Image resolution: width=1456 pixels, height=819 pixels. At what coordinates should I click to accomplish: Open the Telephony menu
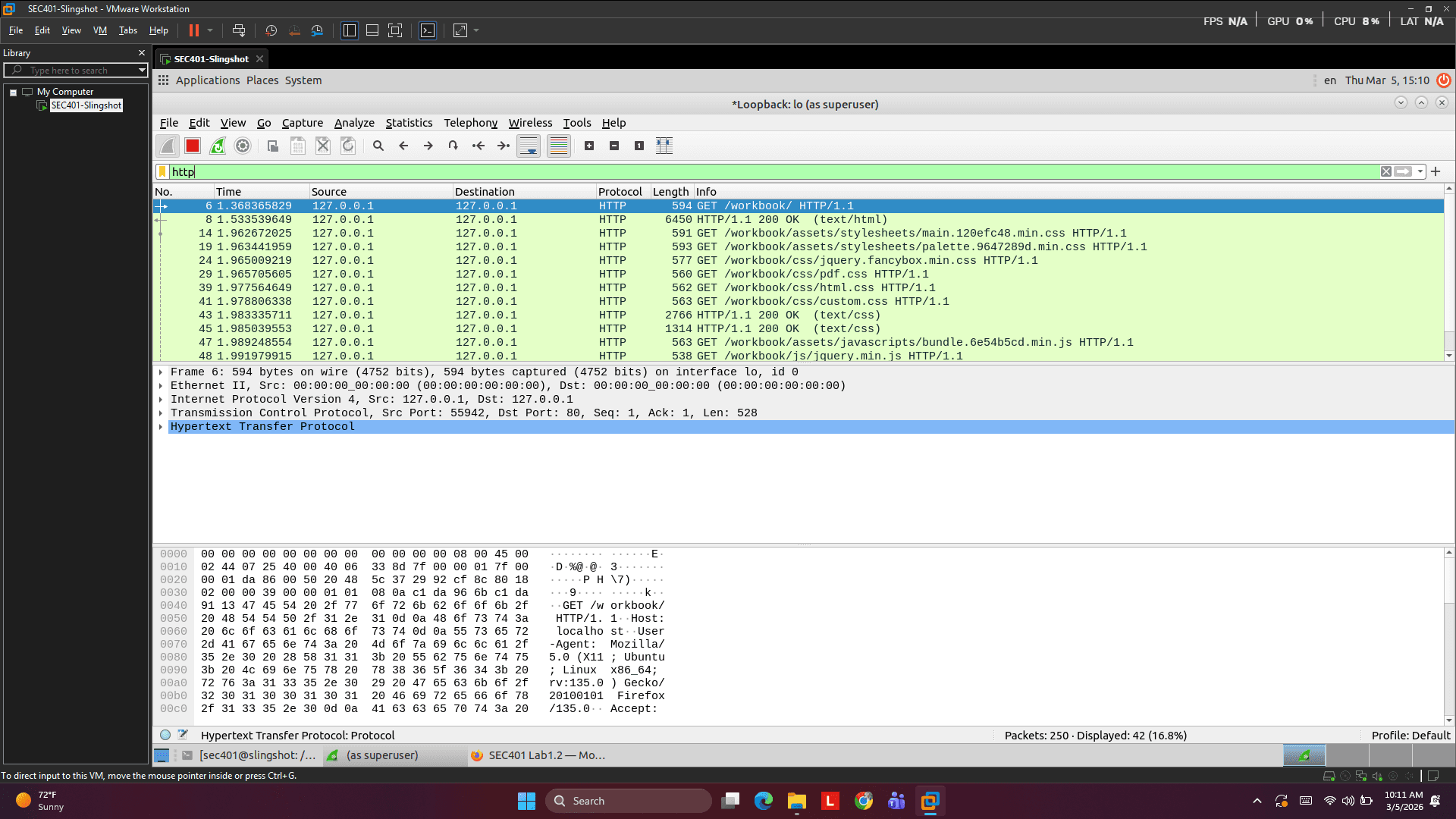point(470,123)
